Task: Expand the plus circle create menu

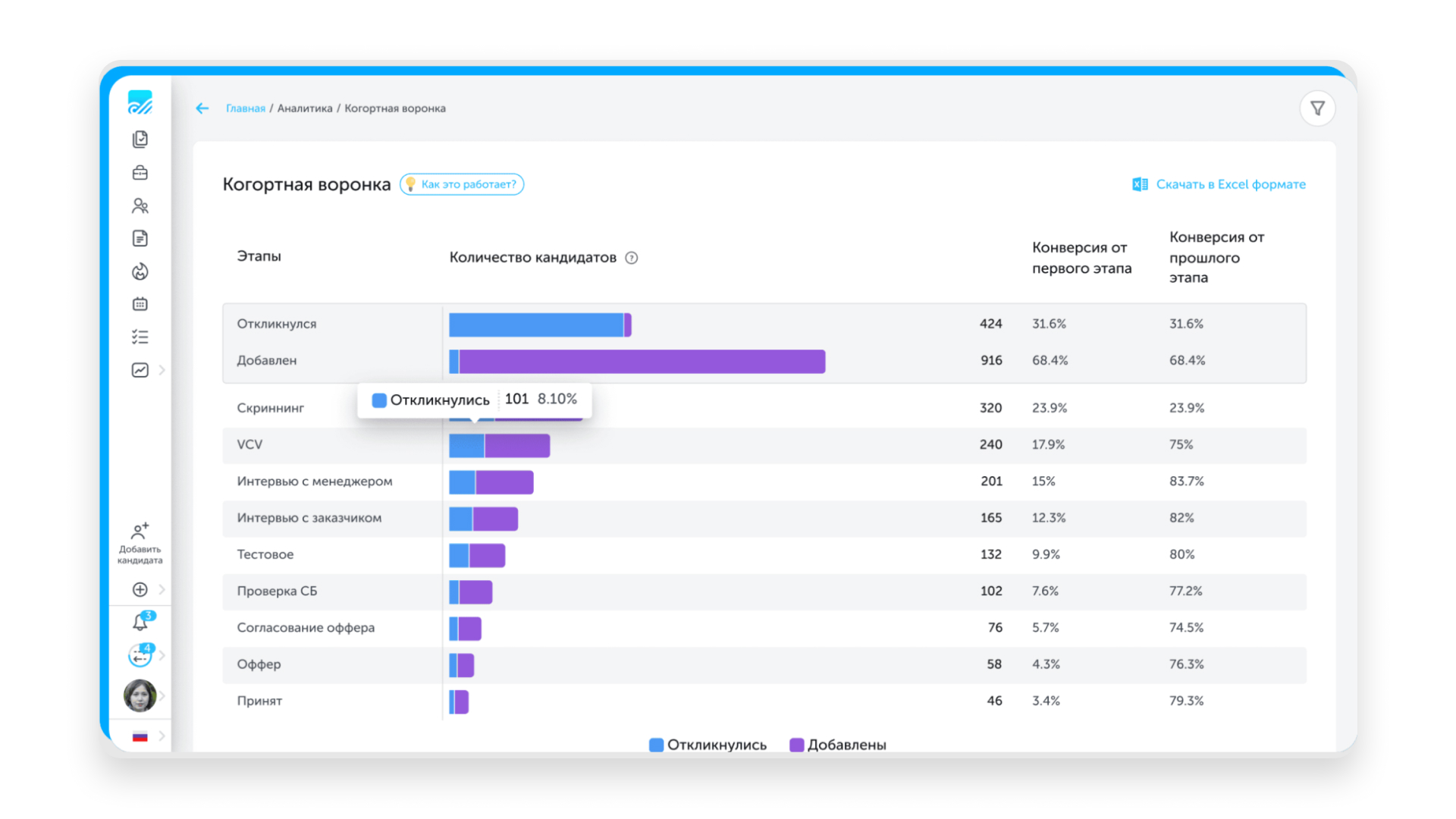Action: [140, 589]
